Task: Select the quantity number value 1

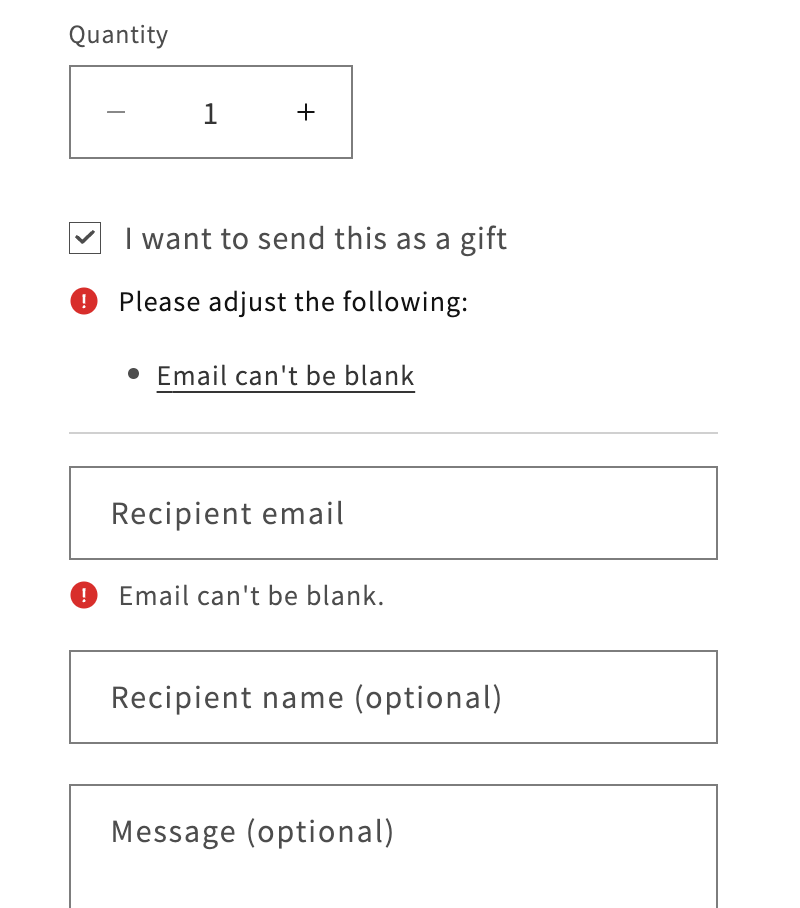Action: point(210,113)
